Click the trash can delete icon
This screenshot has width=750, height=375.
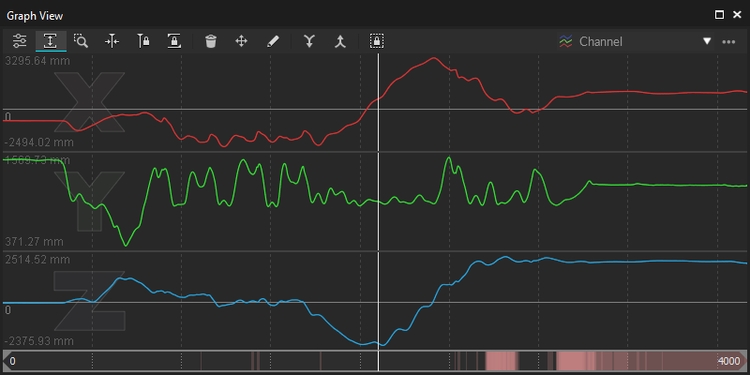point(210,42)
